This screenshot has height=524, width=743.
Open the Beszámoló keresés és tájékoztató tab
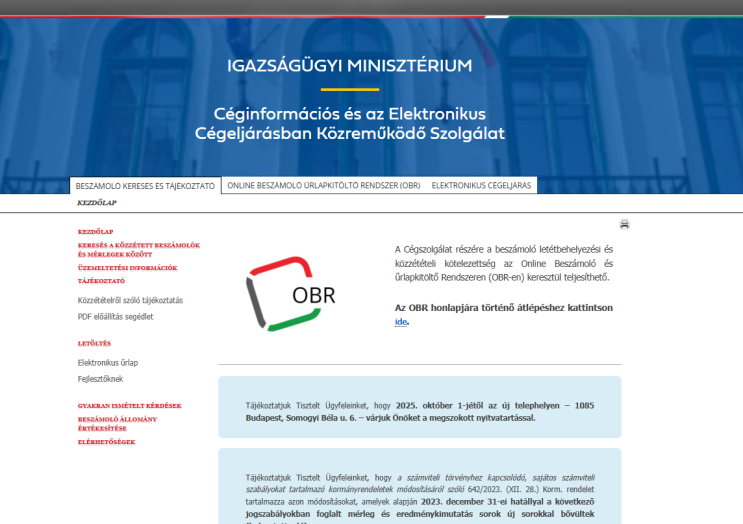coord(145,186)
